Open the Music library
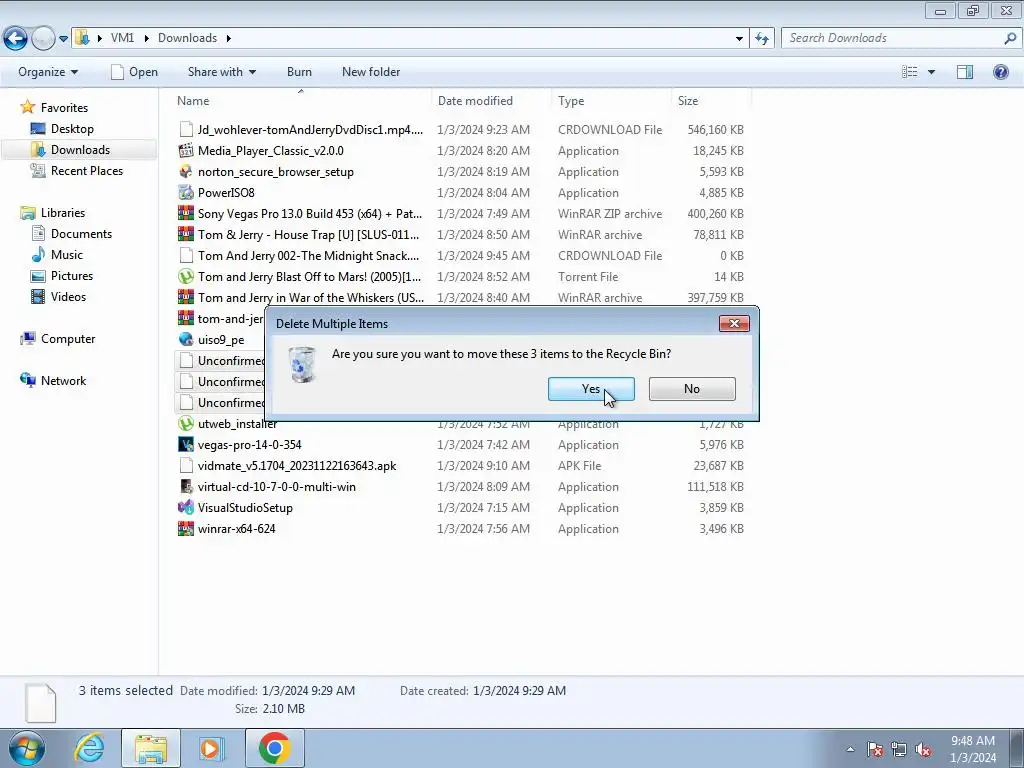The height and width of the screenshot is (768, 1024). [x=67, y=255]
